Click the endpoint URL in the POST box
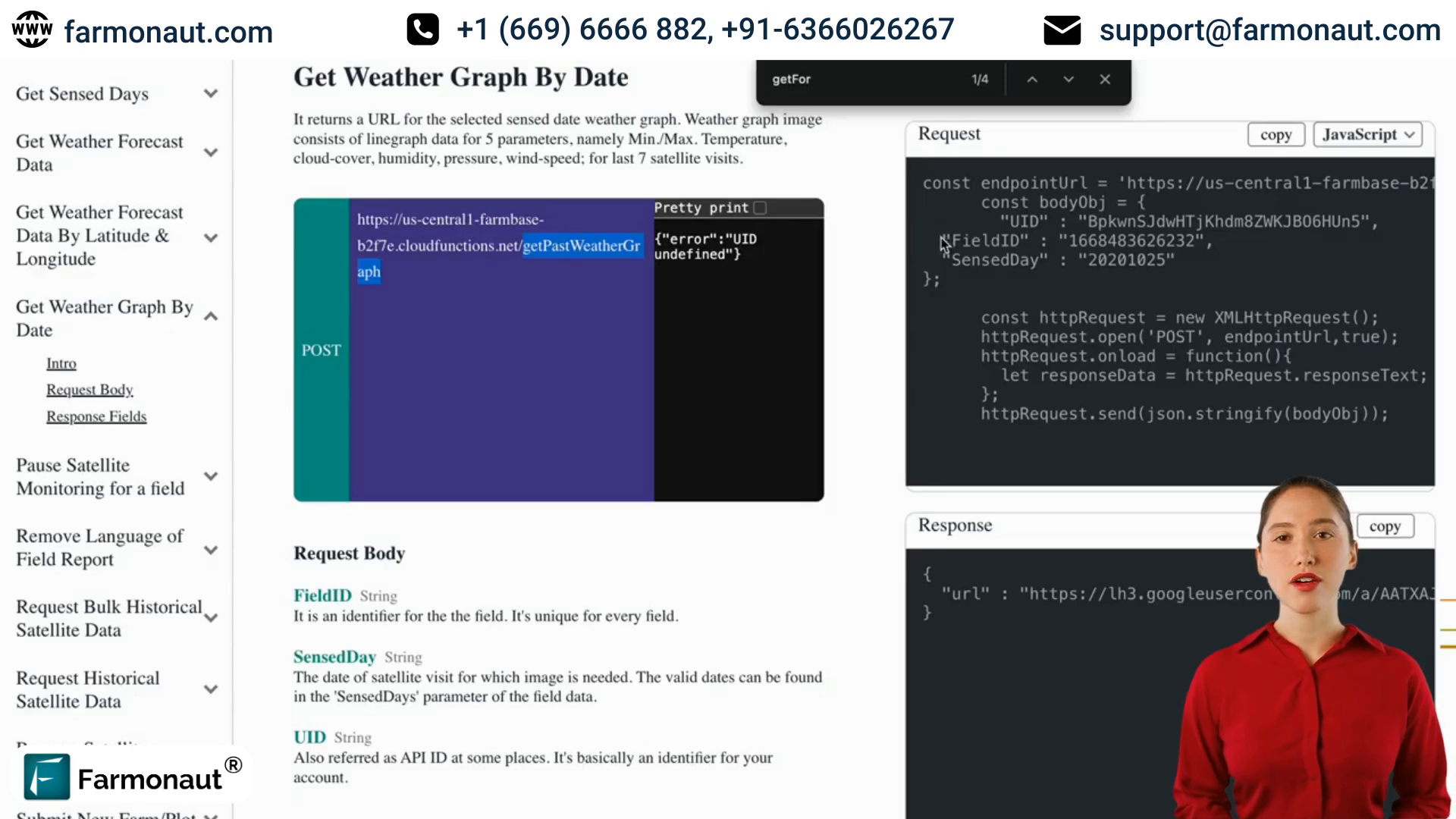The width and height of the screenshot is (1456, 819). [499, 246]
